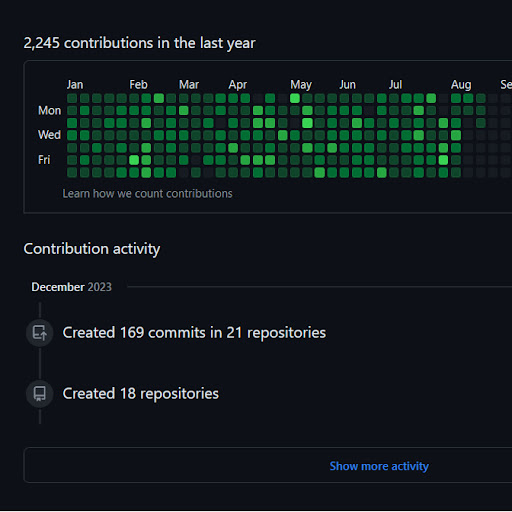
Task: Expand the Created 18 repositories entry
Action: click(141, 394)
